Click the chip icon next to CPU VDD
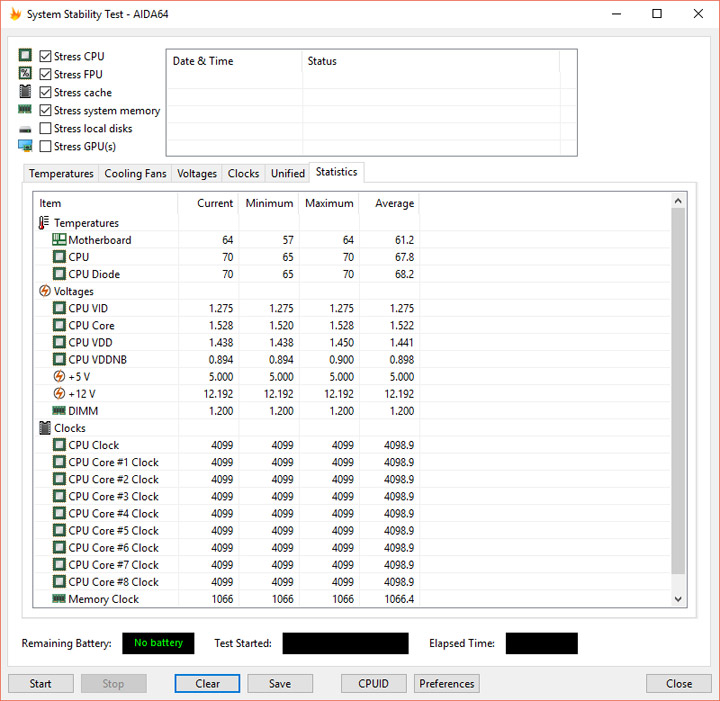Screen dimensions: 720x701 59,342
